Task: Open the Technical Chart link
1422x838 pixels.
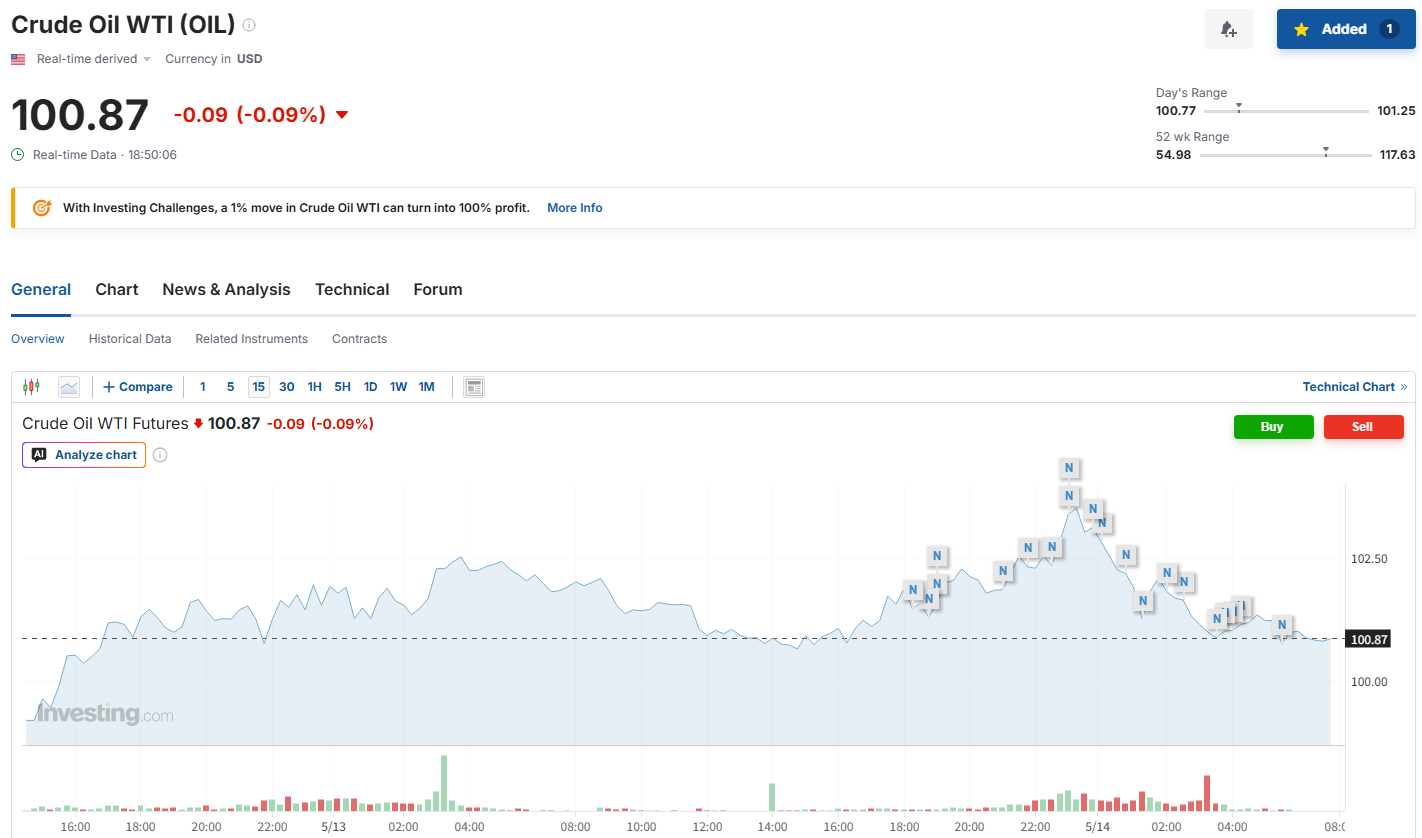Action: point(1355,387)
